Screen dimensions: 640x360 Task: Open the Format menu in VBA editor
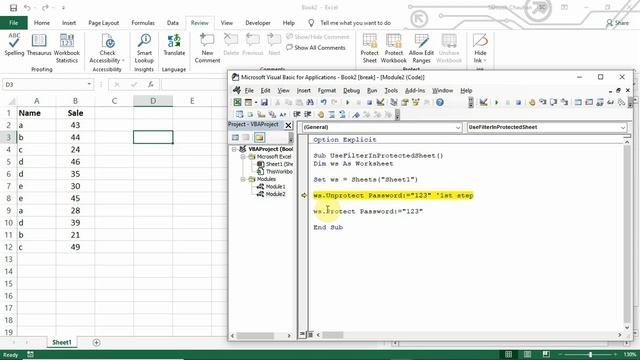pos(327,91)
